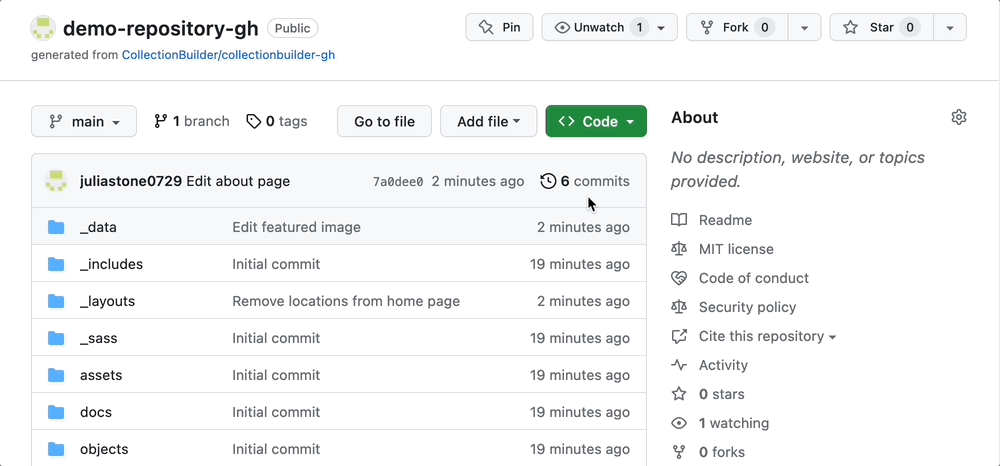Open the _sass folder

pos(99,338)
